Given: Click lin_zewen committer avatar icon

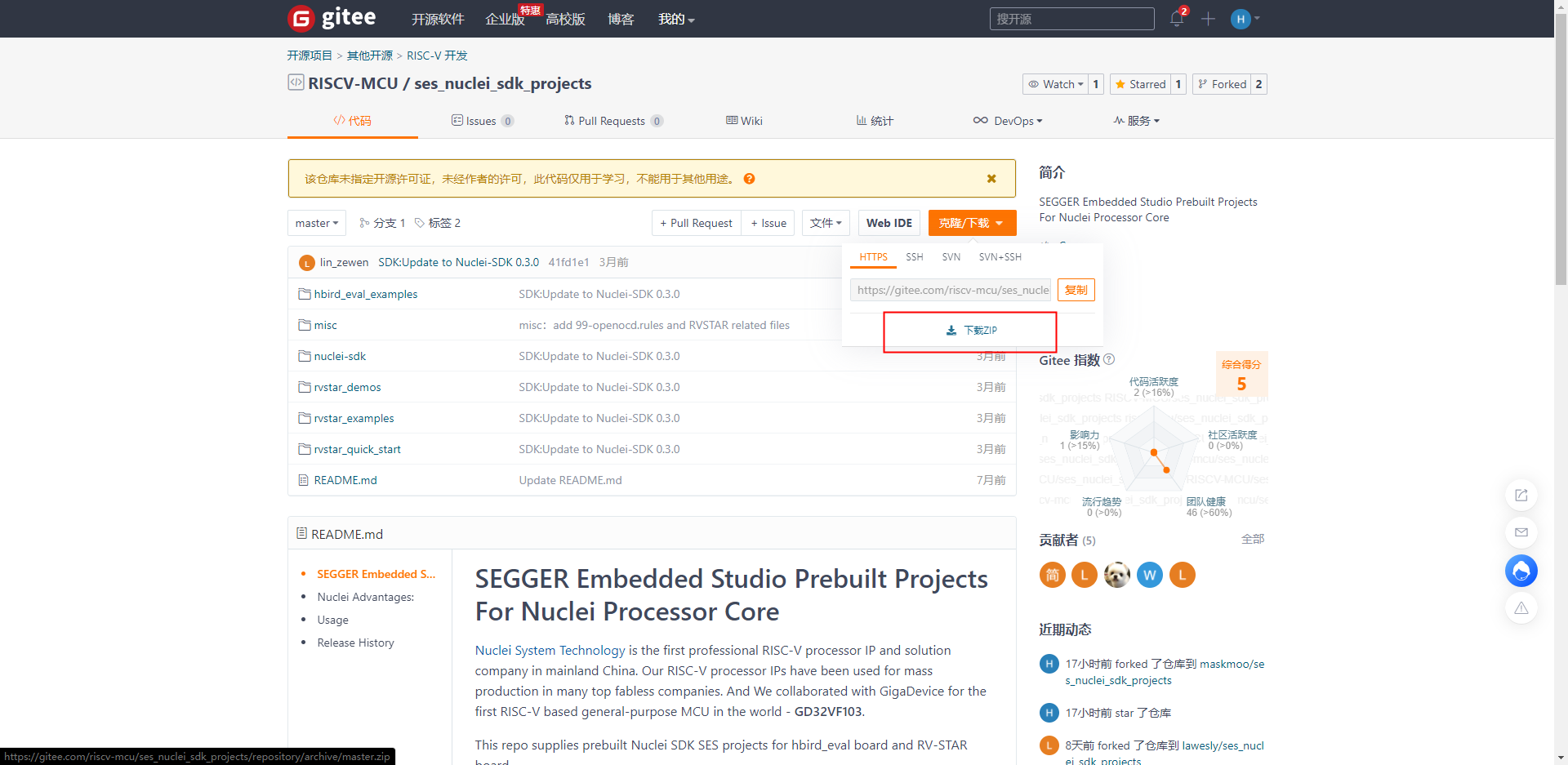Looking at the screenshot, I should coord(307,262).
